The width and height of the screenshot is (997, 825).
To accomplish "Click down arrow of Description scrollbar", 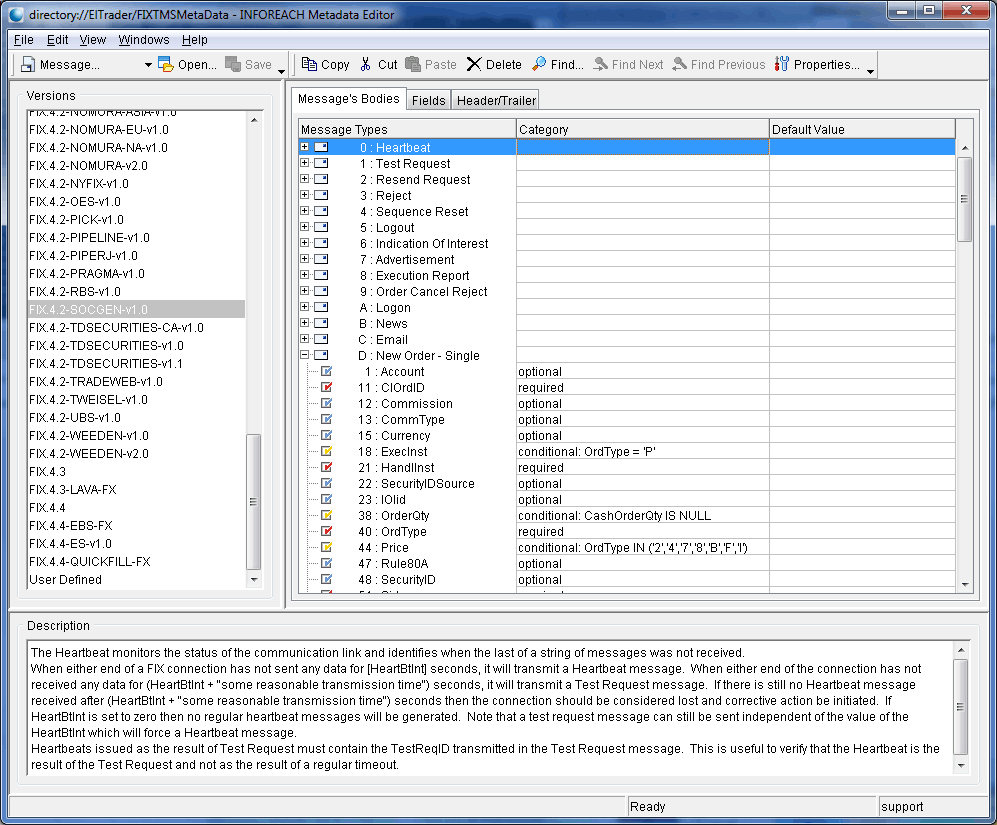I will (962, 764).
